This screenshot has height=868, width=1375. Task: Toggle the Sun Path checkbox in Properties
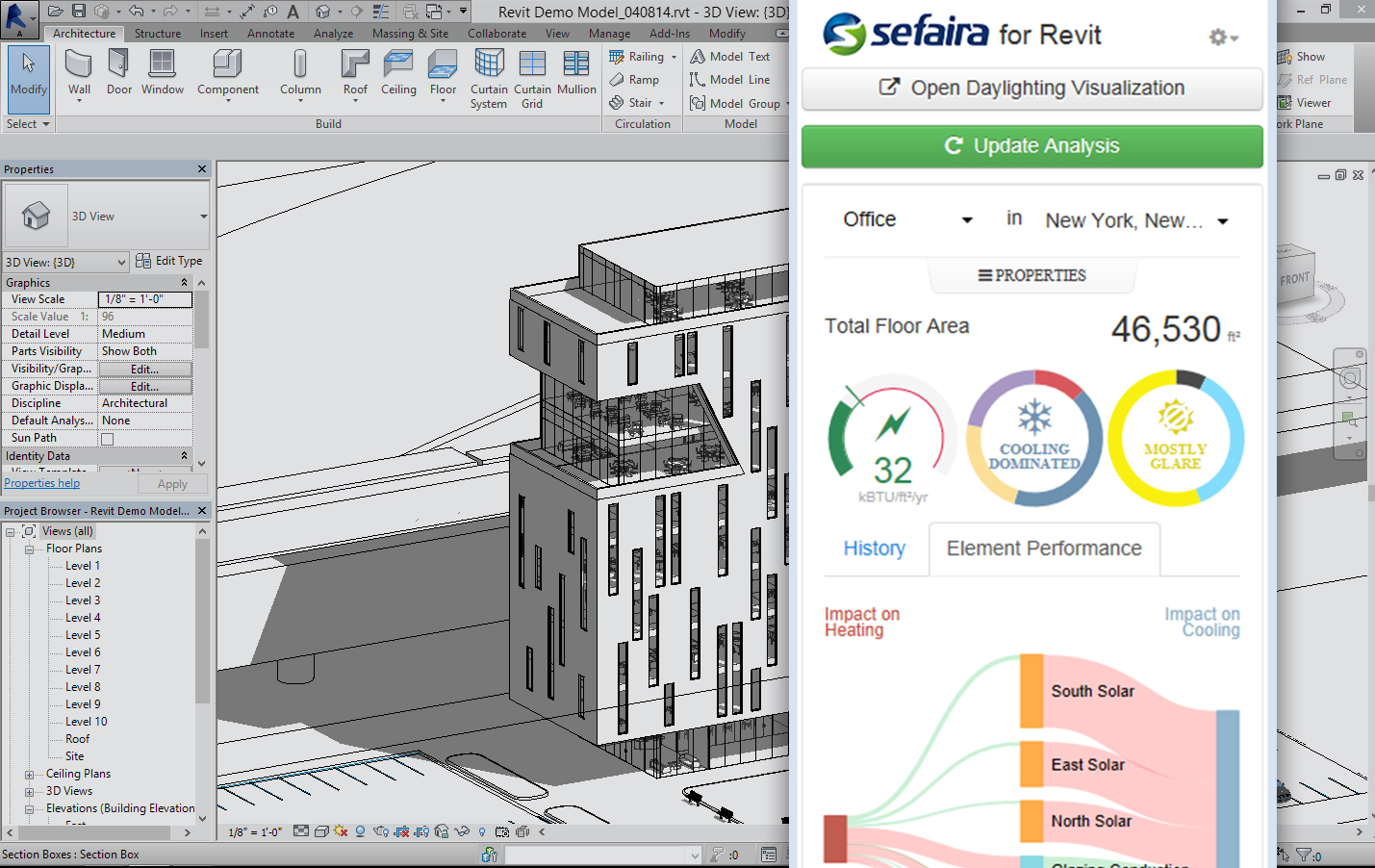[x=107, y=438]
